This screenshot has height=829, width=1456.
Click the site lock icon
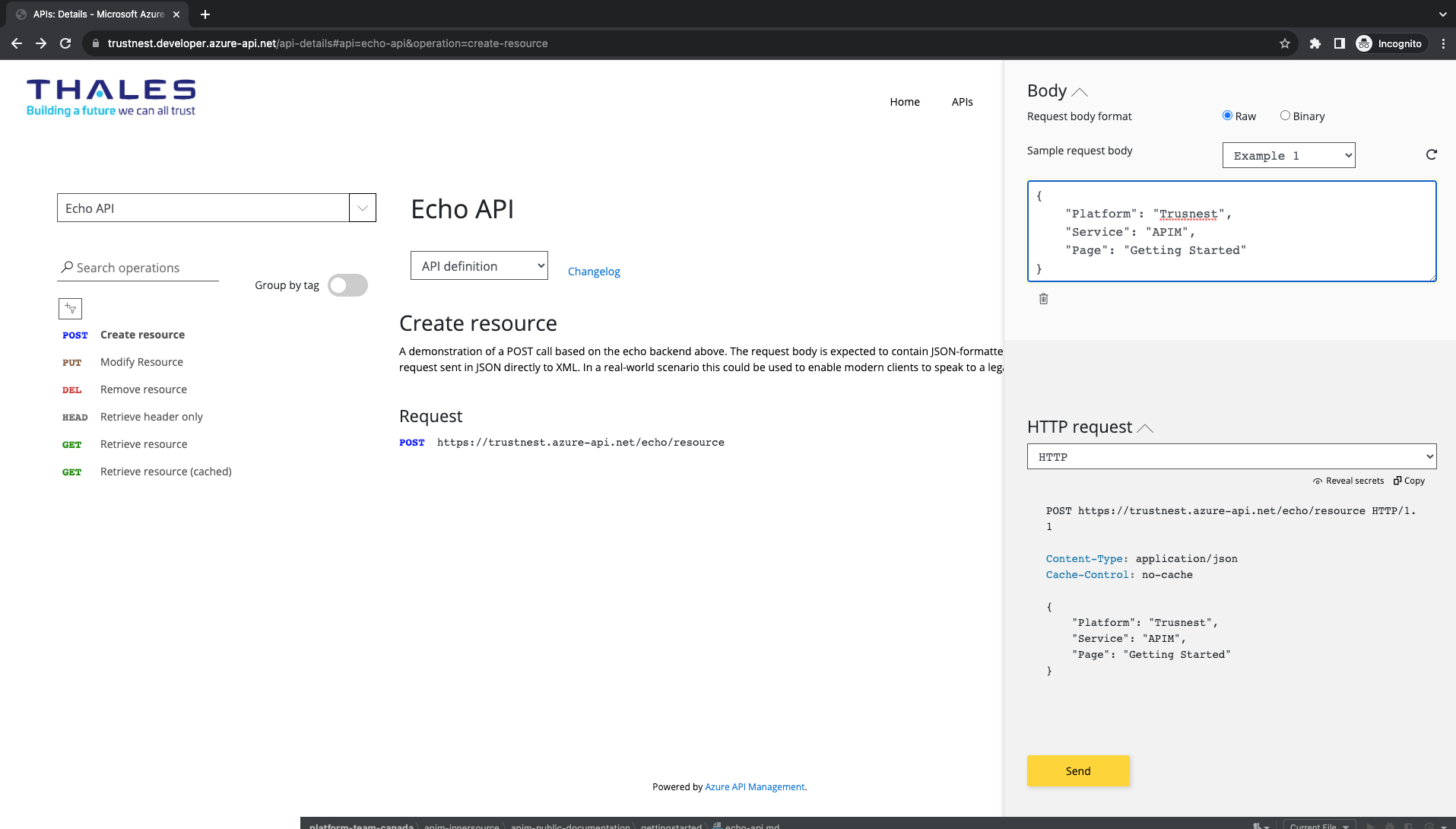pos(96,43)
